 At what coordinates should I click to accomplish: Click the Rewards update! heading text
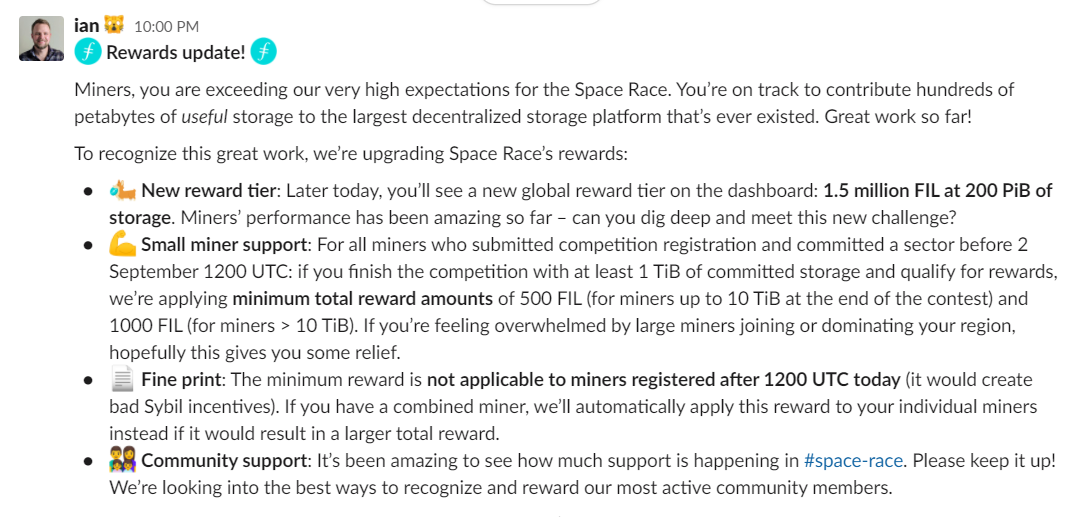click(175, 52)
